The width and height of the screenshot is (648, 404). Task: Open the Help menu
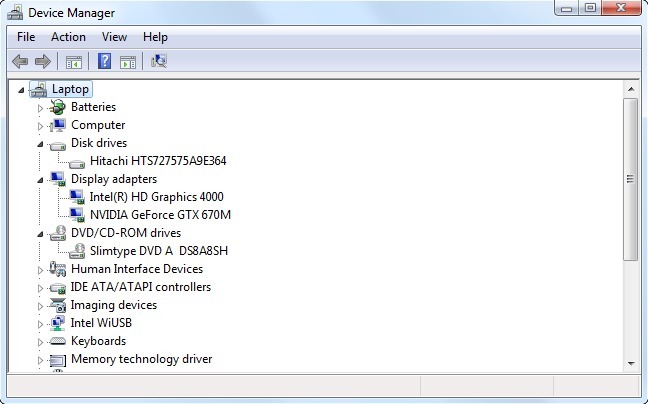click(x=155, y=37)
